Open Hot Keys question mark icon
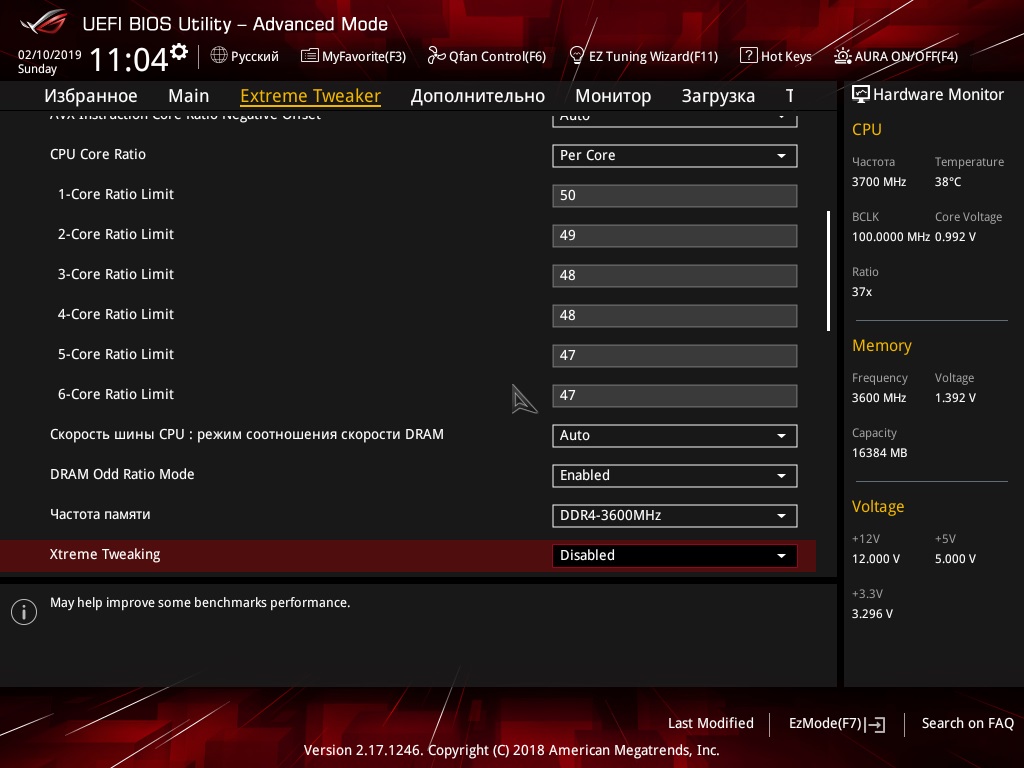Screen dimensions: 1024x768 click(748, 56)
